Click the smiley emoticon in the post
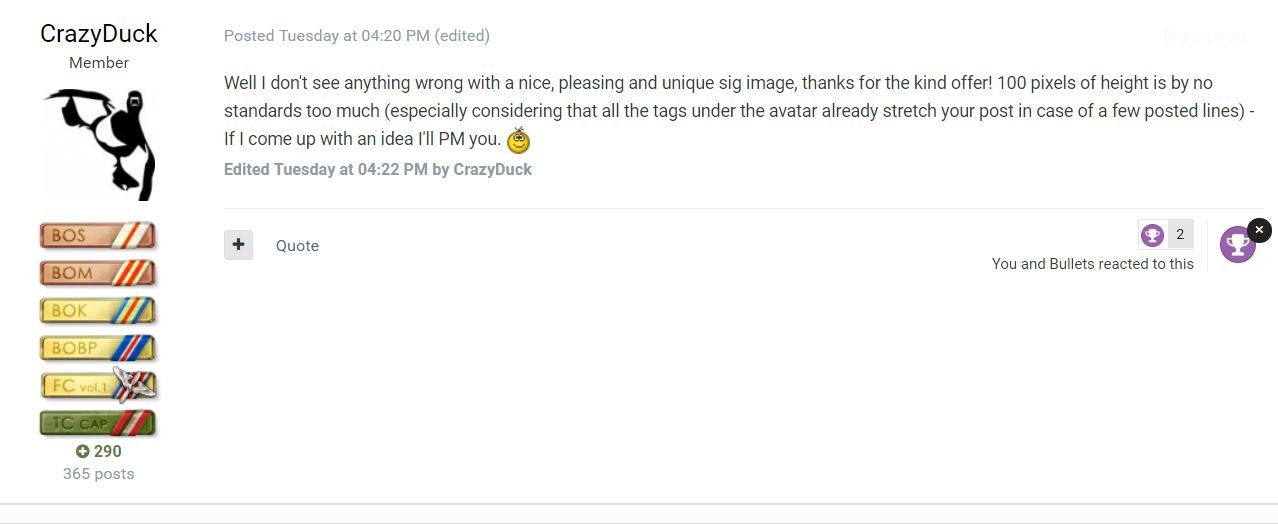The width and height of the screenshot is (1278, 524). click(x=518, y=141)
